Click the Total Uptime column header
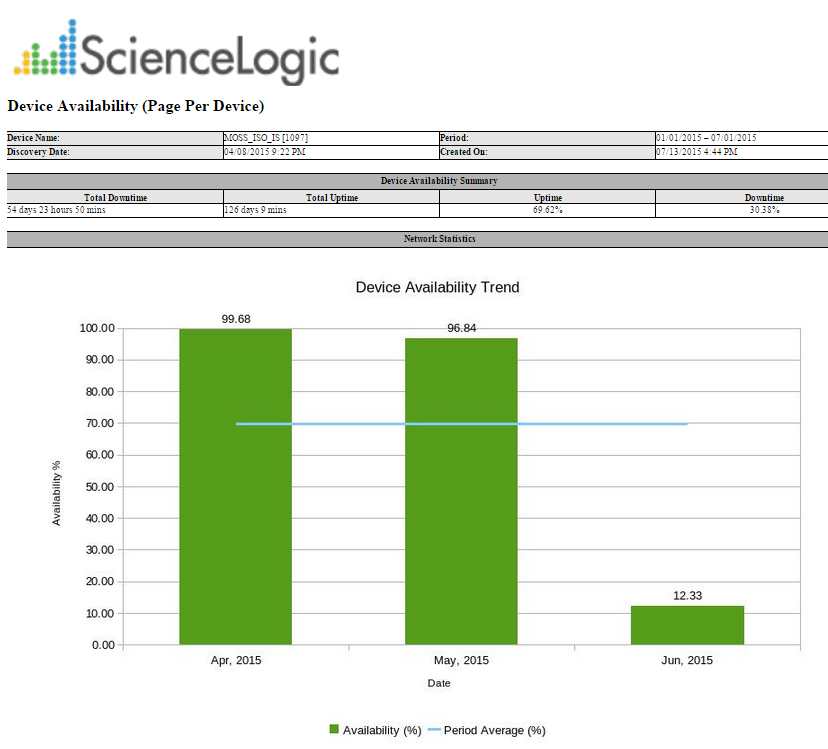 (332, 198)
